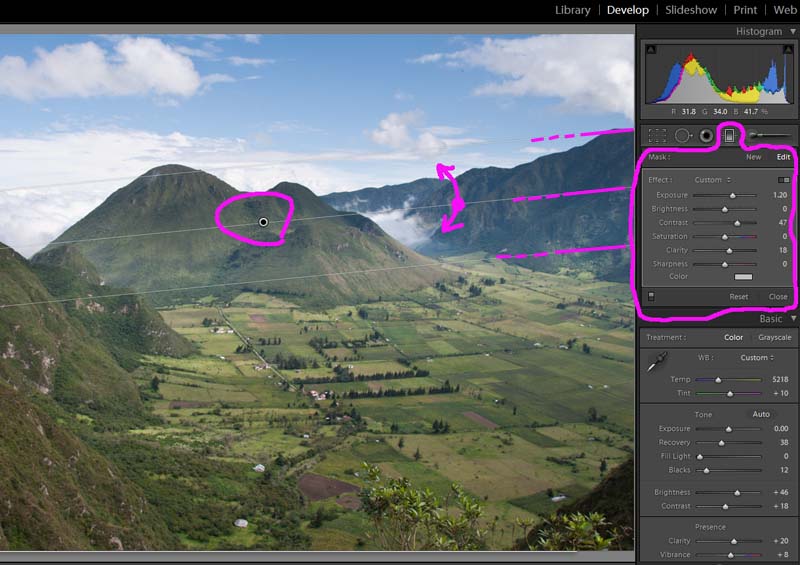Click Basic Brightness slider handle
800x565 pixels.
point(737,493)
